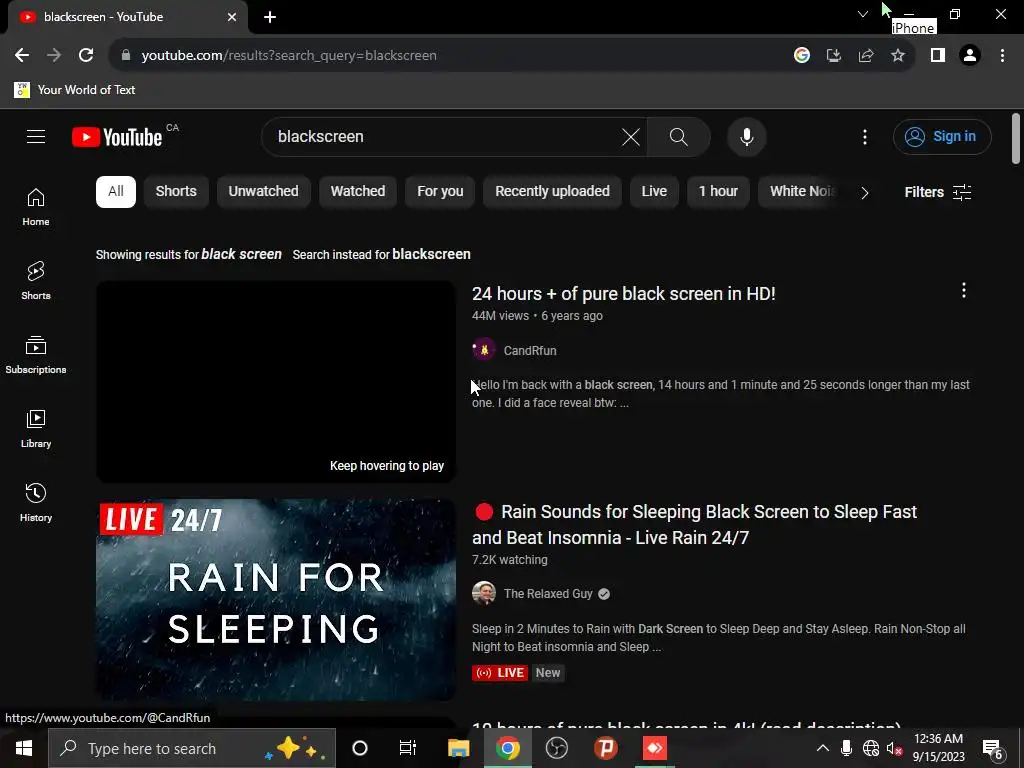Open Subscriptions in the sidebar

coord(36,355)
